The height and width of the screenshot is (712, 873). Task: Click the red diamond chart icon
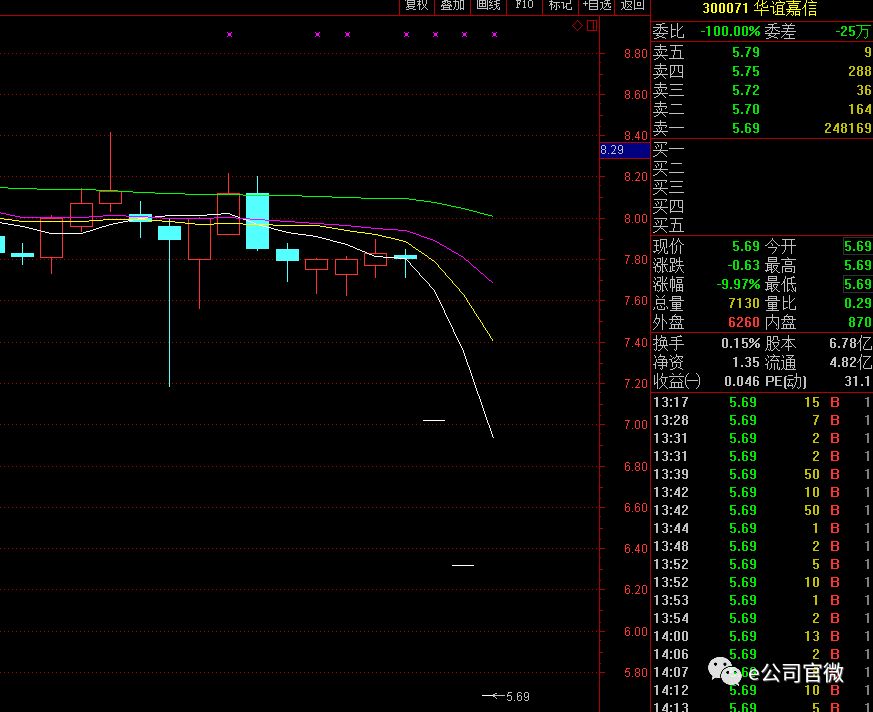coord(577,25)
